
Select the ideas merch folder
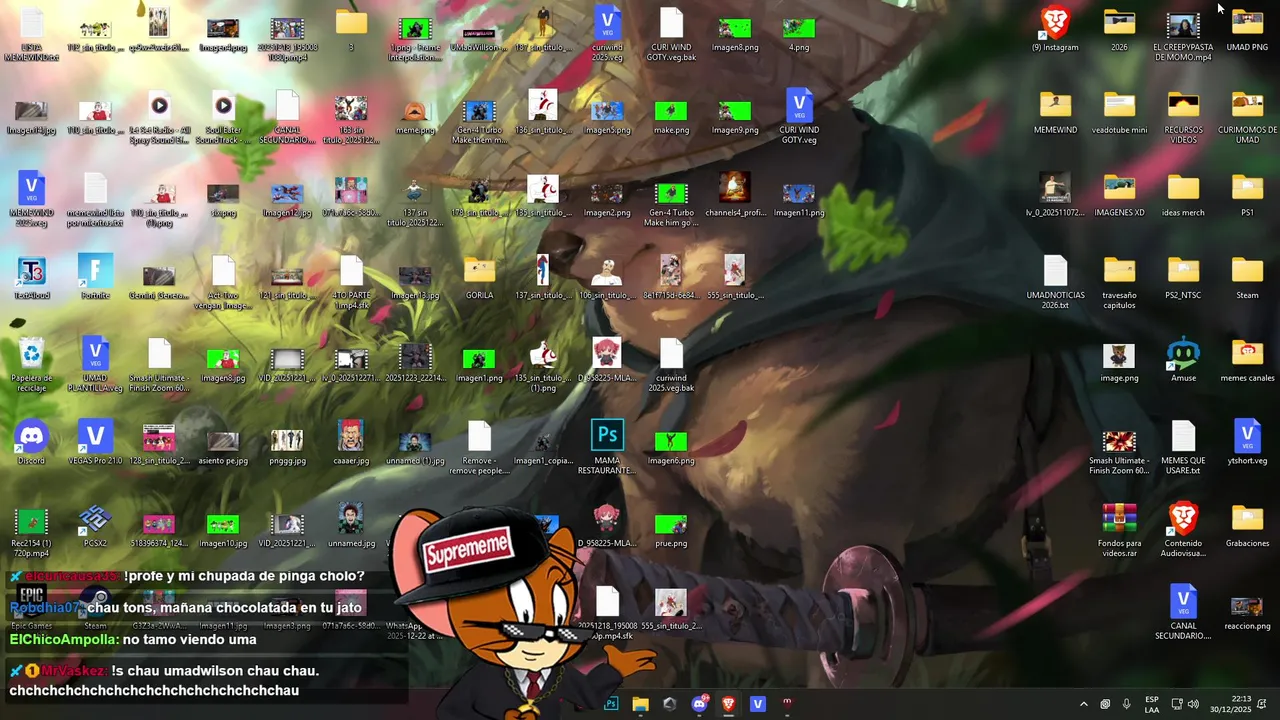(x=1183, y=195)
